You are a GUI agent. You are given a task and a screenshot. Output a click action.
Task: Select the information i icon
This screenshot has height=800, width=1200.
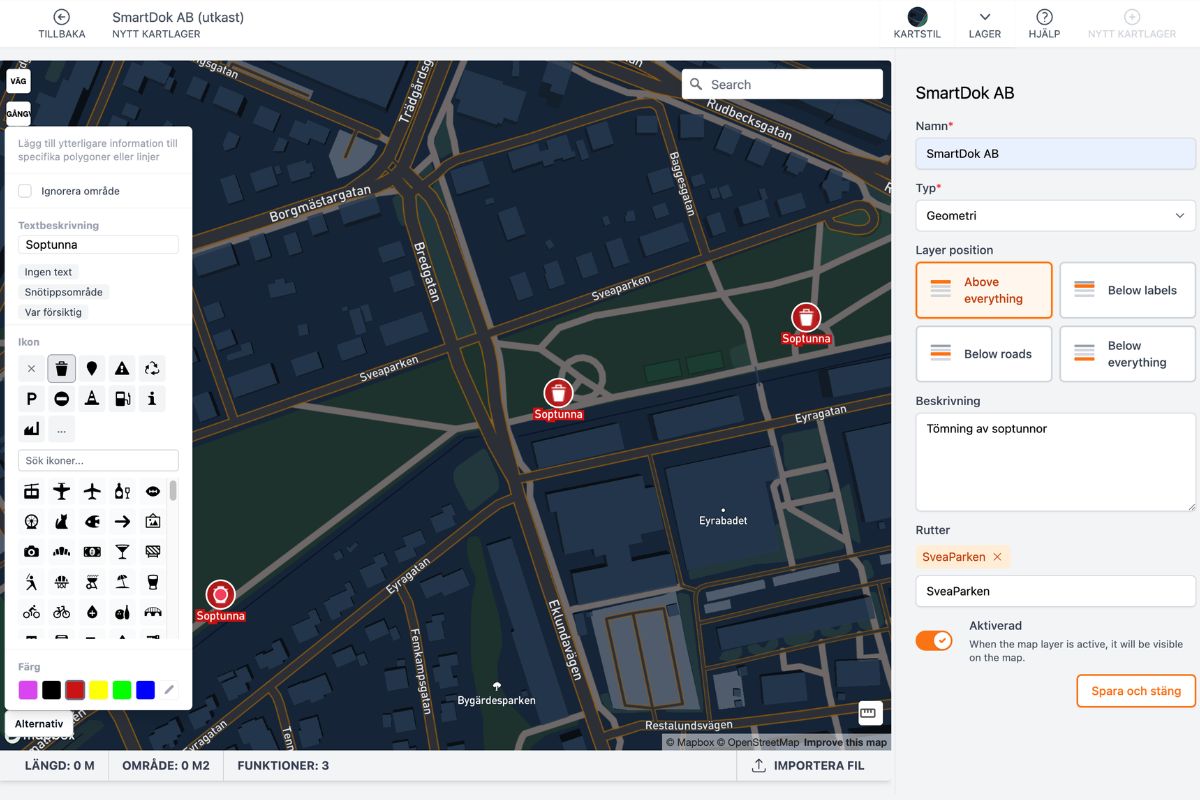(x=152, y=399)
